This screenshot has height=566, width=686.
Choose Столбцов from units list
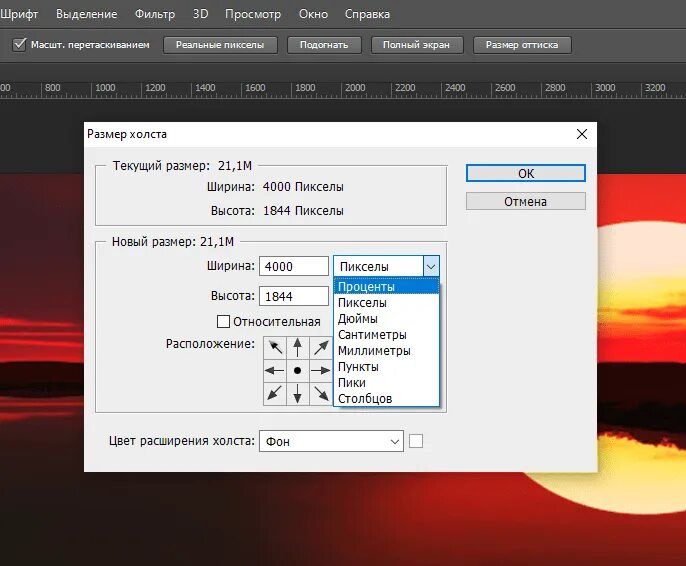[x=386, y=398]
